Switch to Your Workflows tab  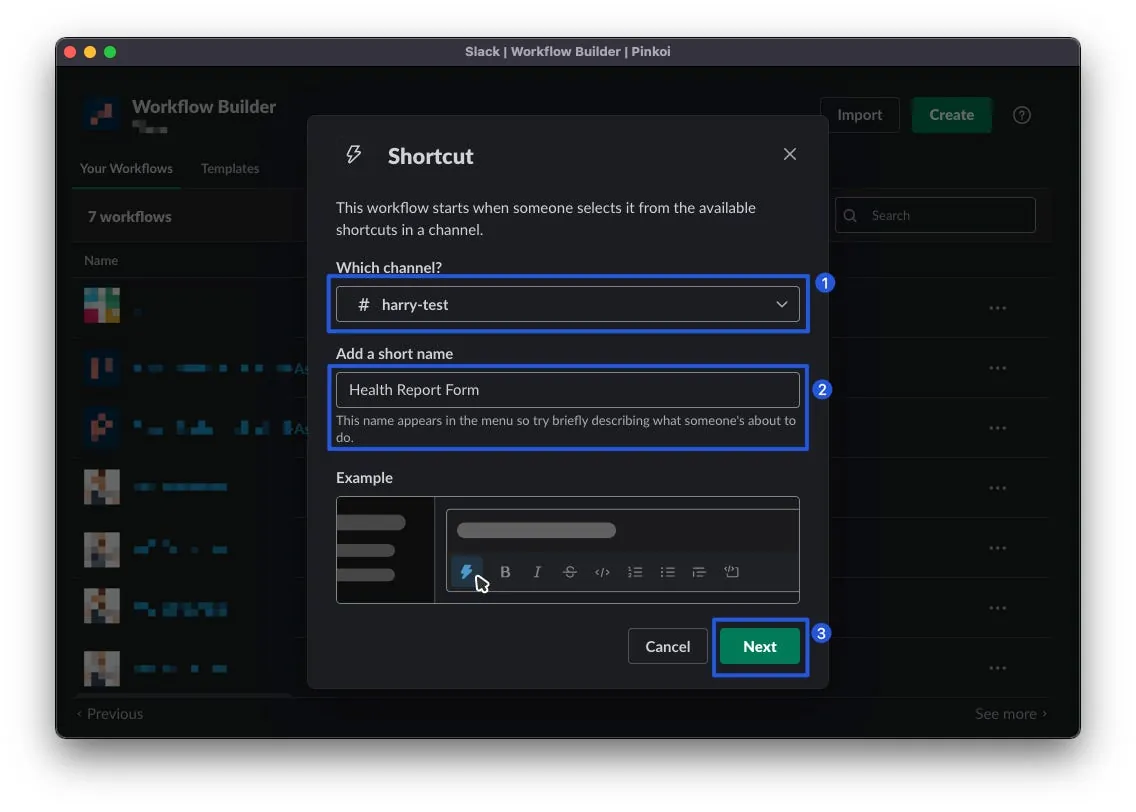126,168
